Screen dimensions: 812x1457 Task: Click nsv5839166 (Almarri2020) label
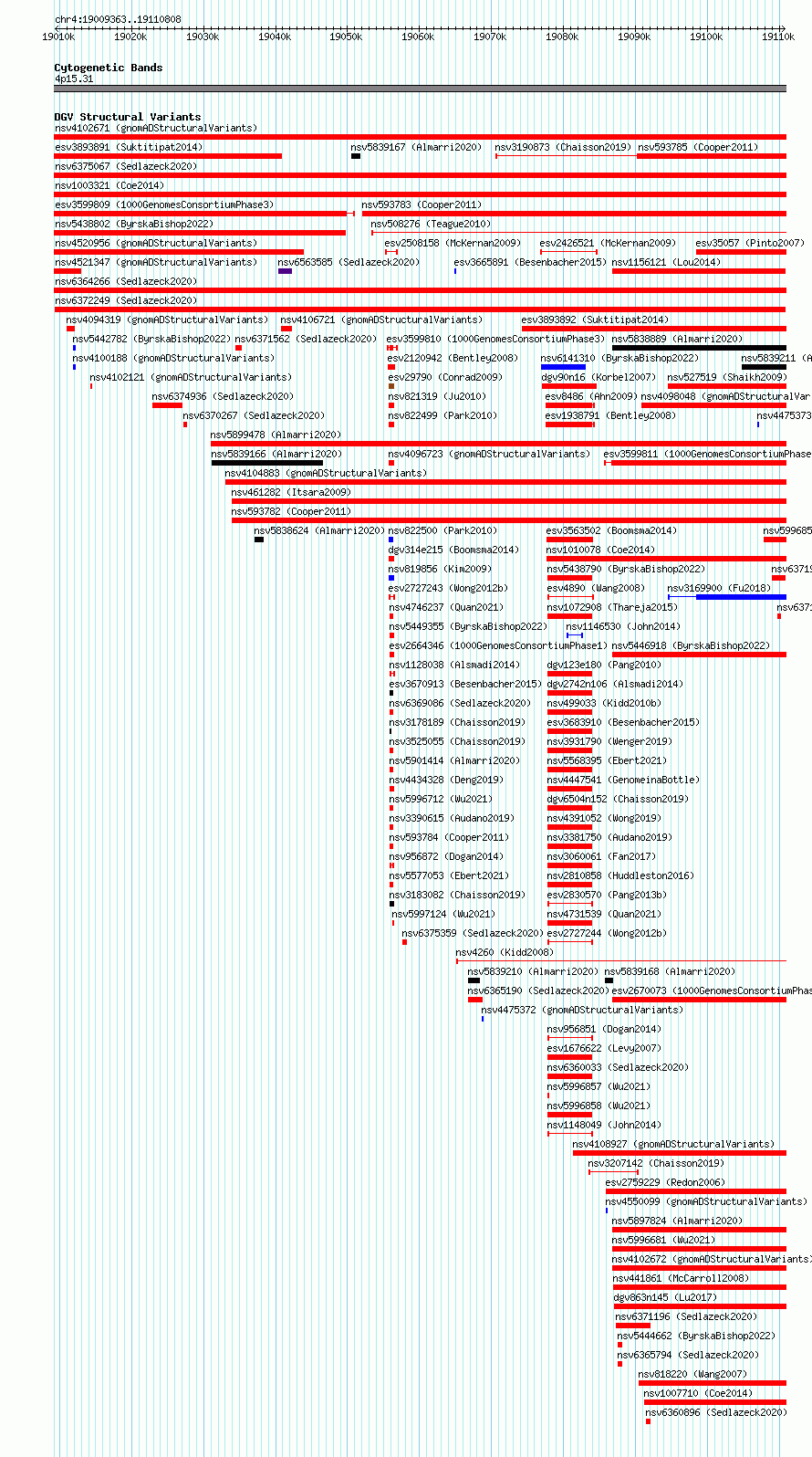(x=276, y=454)
